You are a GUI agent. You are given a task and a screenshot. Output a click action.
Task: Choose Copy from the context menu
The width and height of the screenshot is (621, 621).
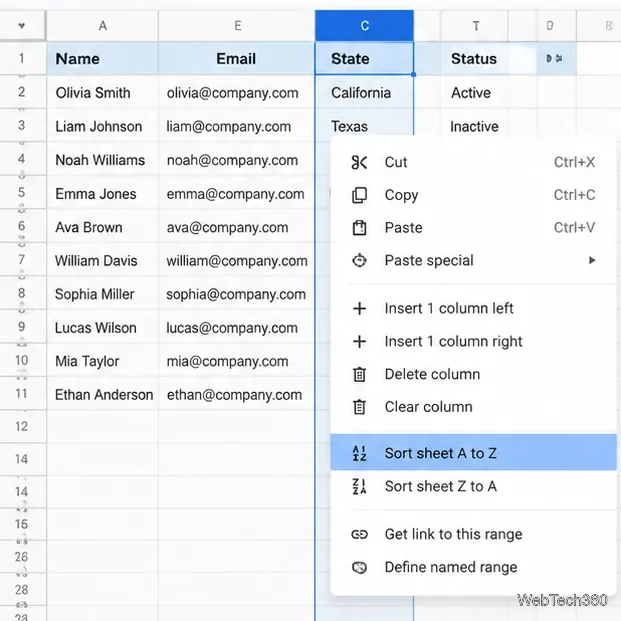click(473, 195)
